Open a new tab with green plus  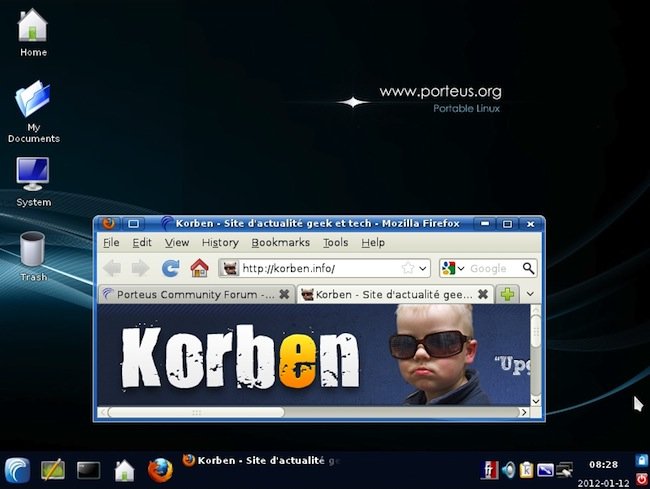click(507, 294)
